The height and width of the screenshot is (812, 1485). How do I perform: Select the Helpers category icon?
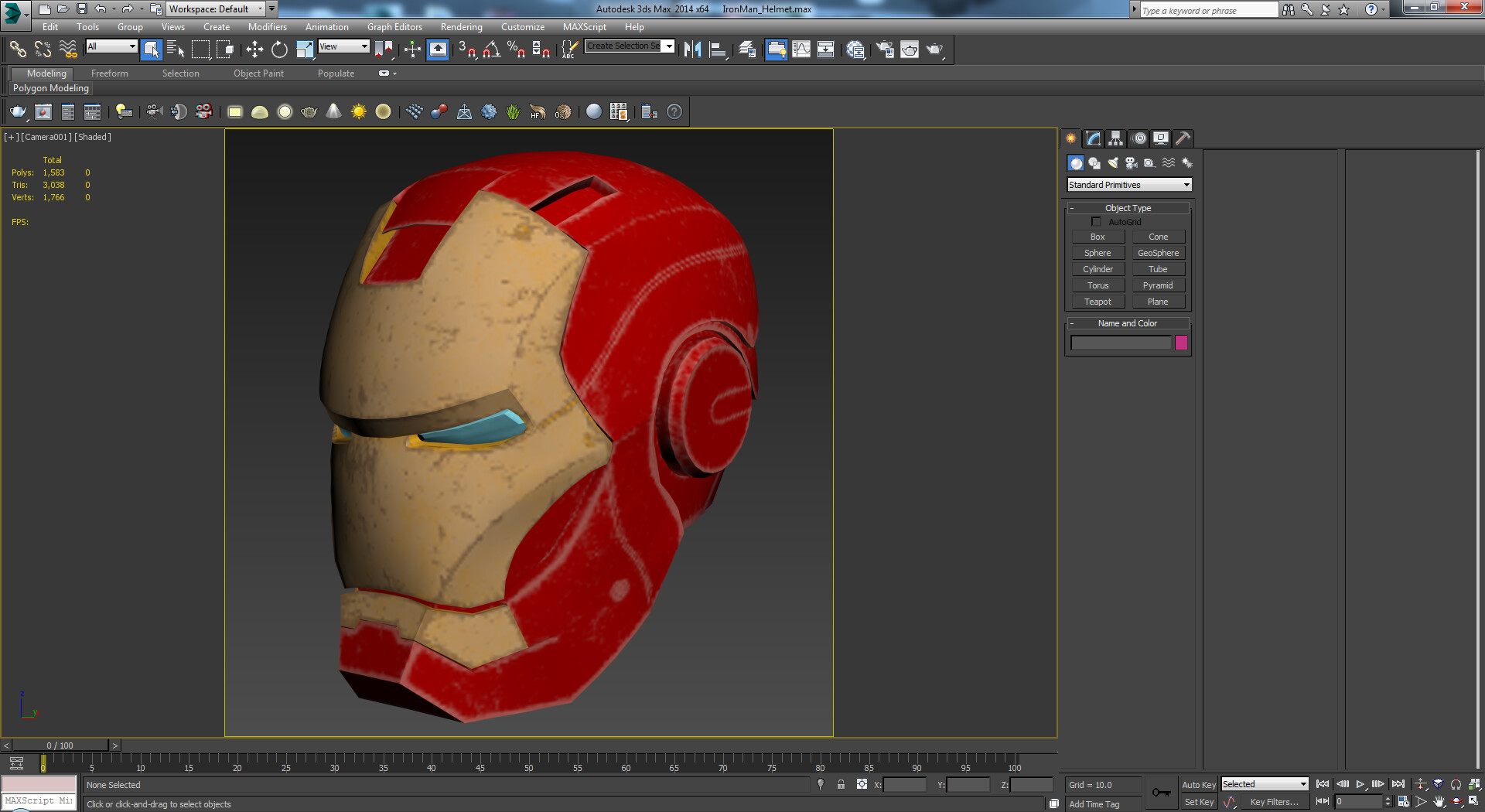click(1150, 163)
